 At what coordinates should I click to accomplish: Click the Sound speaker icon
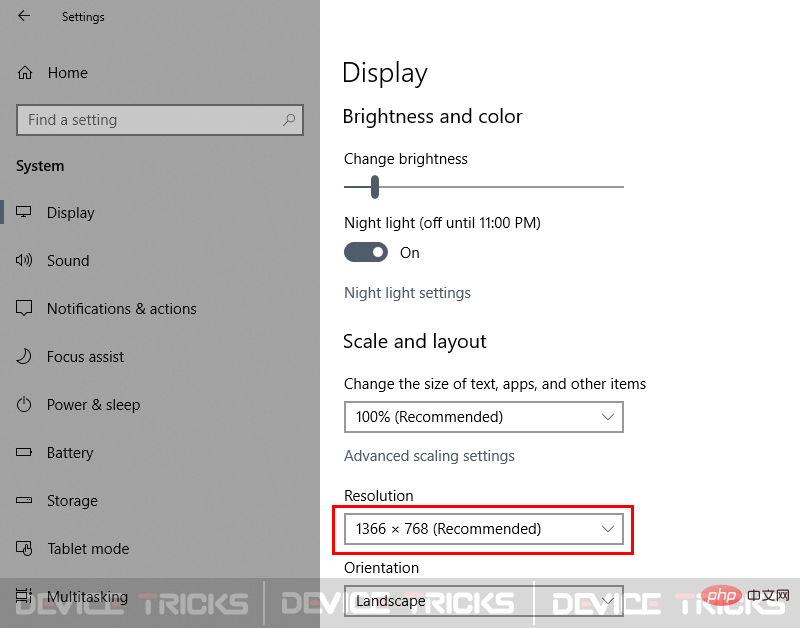(24, 260)
